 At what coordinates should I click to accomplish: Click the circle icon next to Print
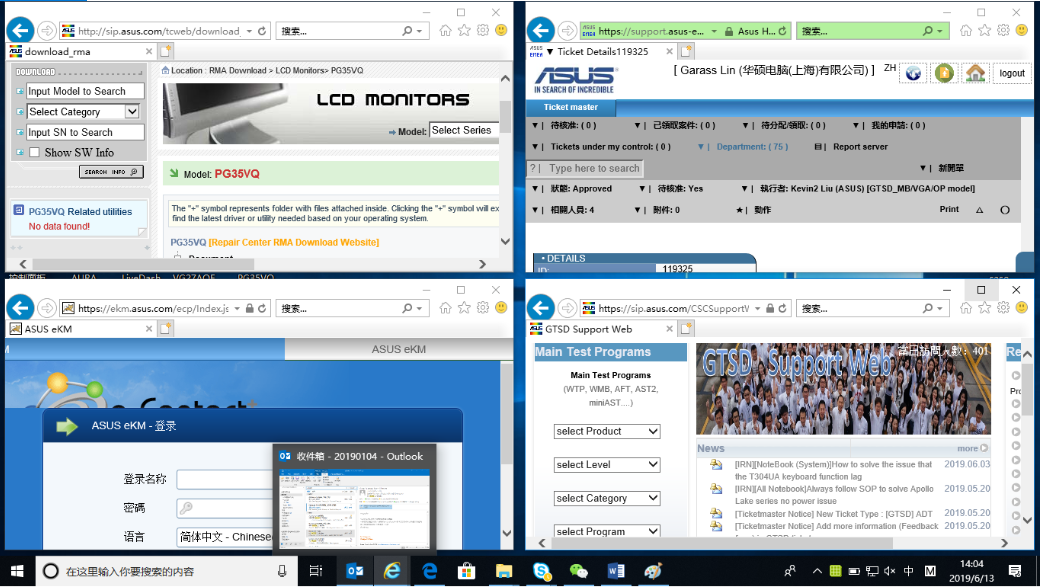coord(1005,210)
